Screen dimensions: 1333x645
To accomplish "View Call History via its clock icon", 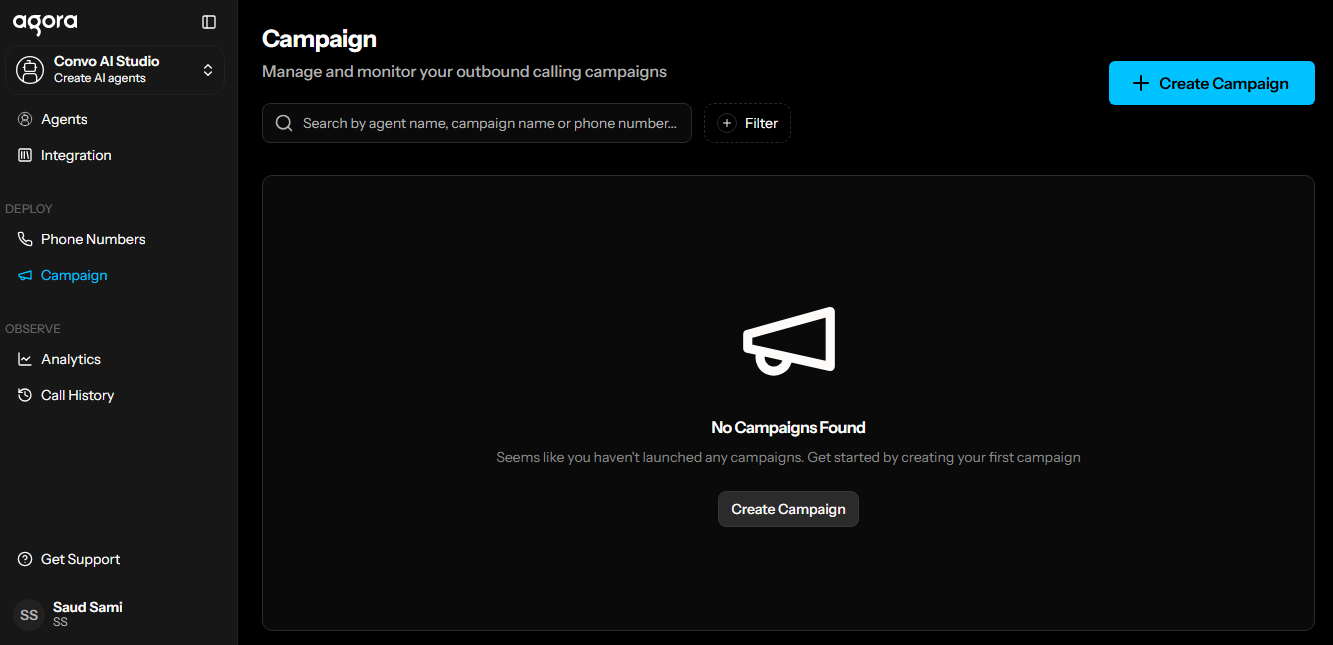I will coord(24,394).
